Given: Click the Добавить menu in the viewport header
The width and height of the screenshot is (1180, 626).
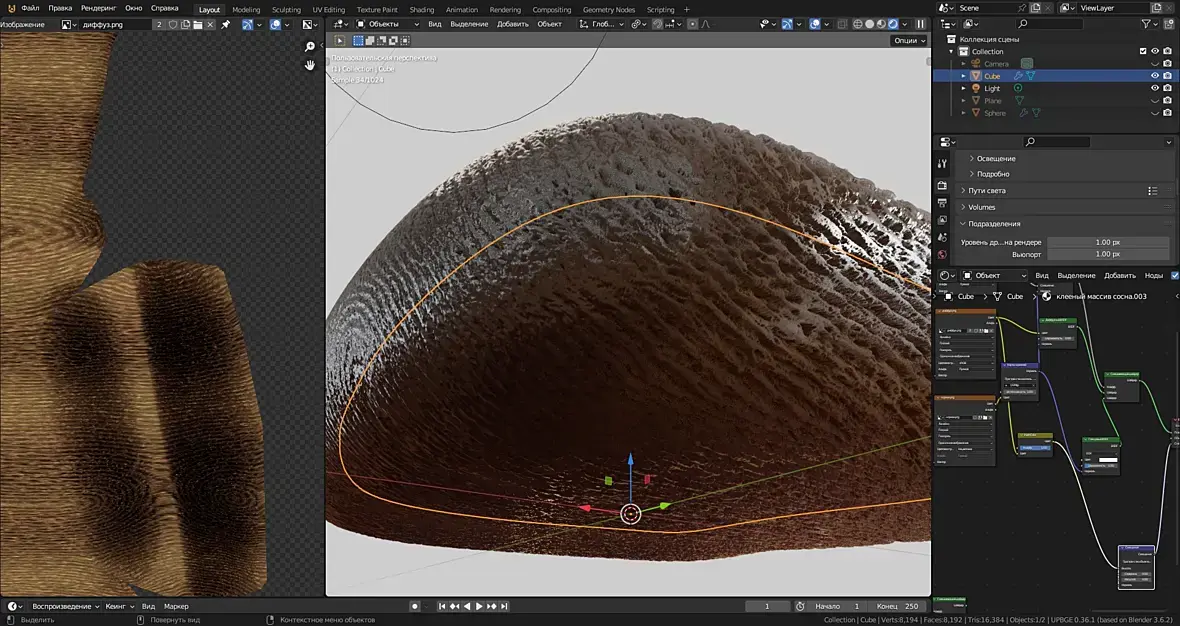Looking at the screenshot, I should click(x=512, y=24).
